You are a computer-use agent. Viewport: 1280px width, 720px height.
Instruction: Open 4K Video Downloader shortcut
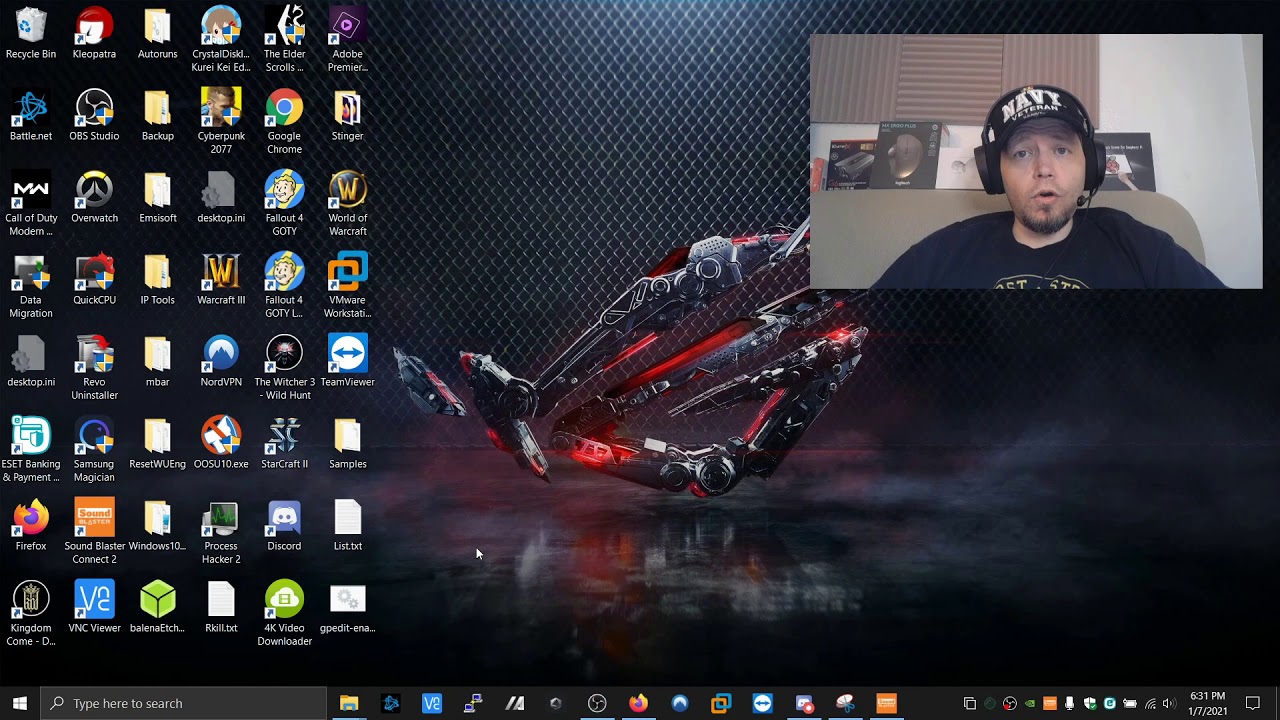(284, 614)
